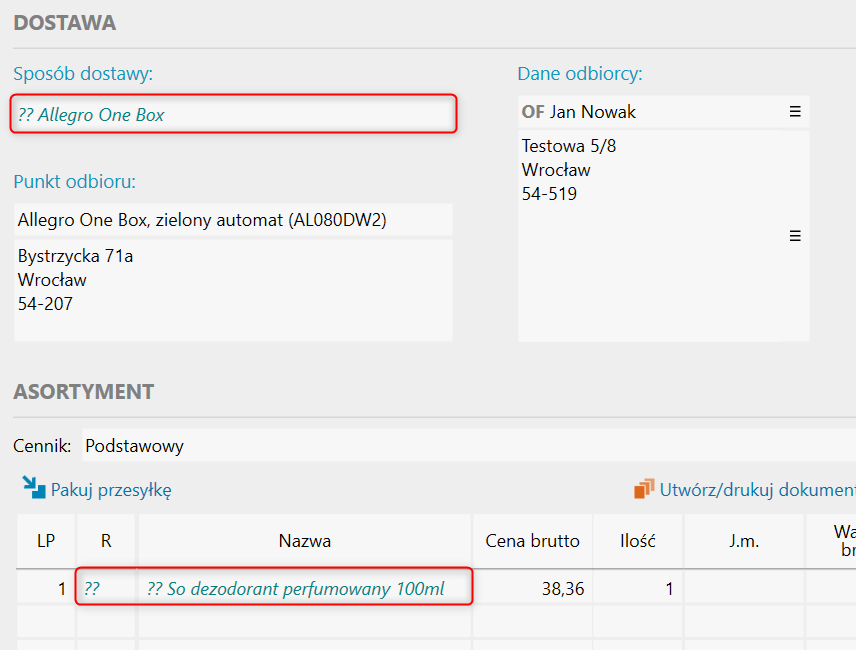Click the 38,36 gross price cell
This screenshot has width=856, height=650.
(532, 589)
